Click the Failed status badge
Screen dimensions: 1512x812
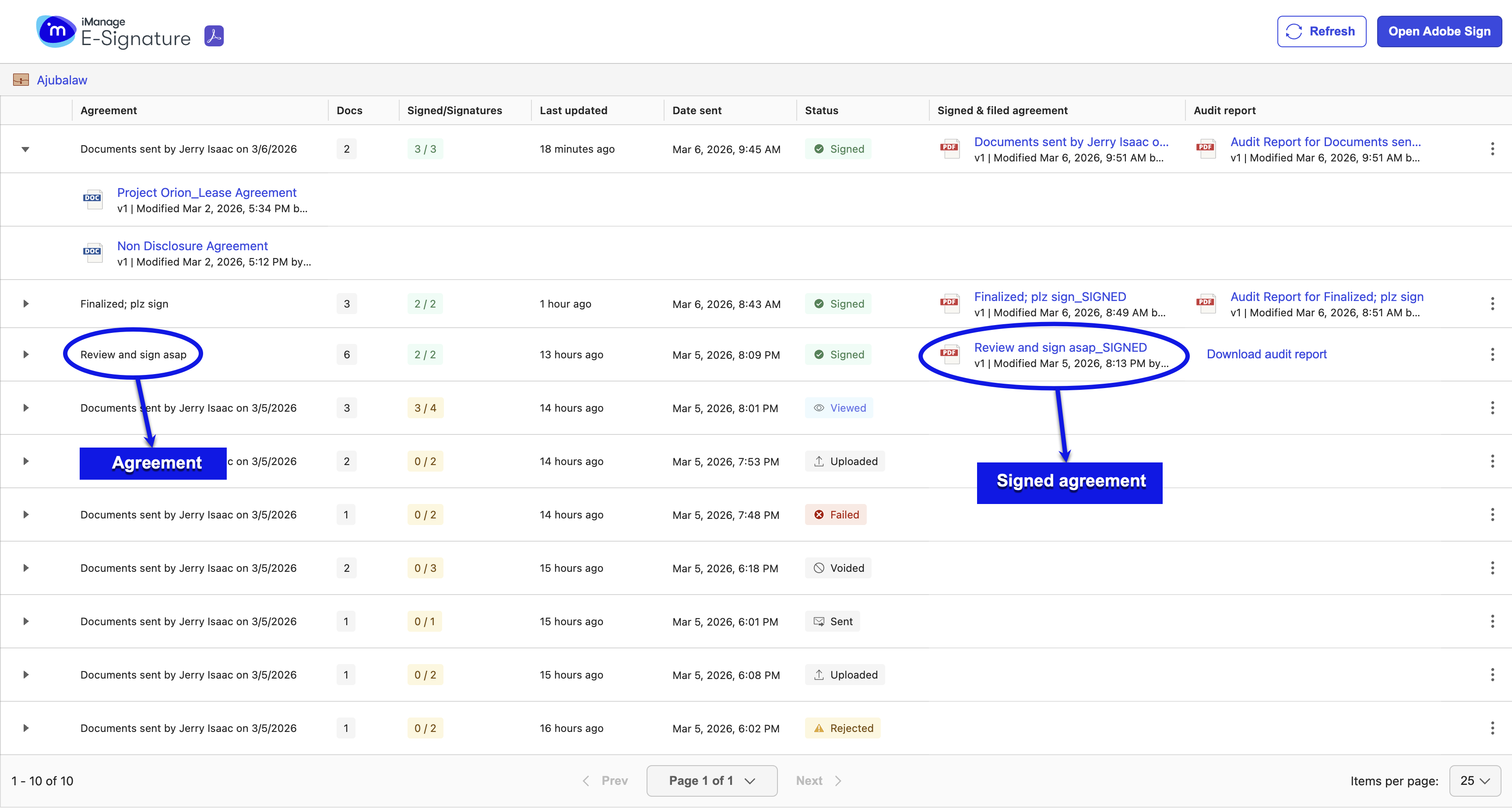[x=836, y=514]
